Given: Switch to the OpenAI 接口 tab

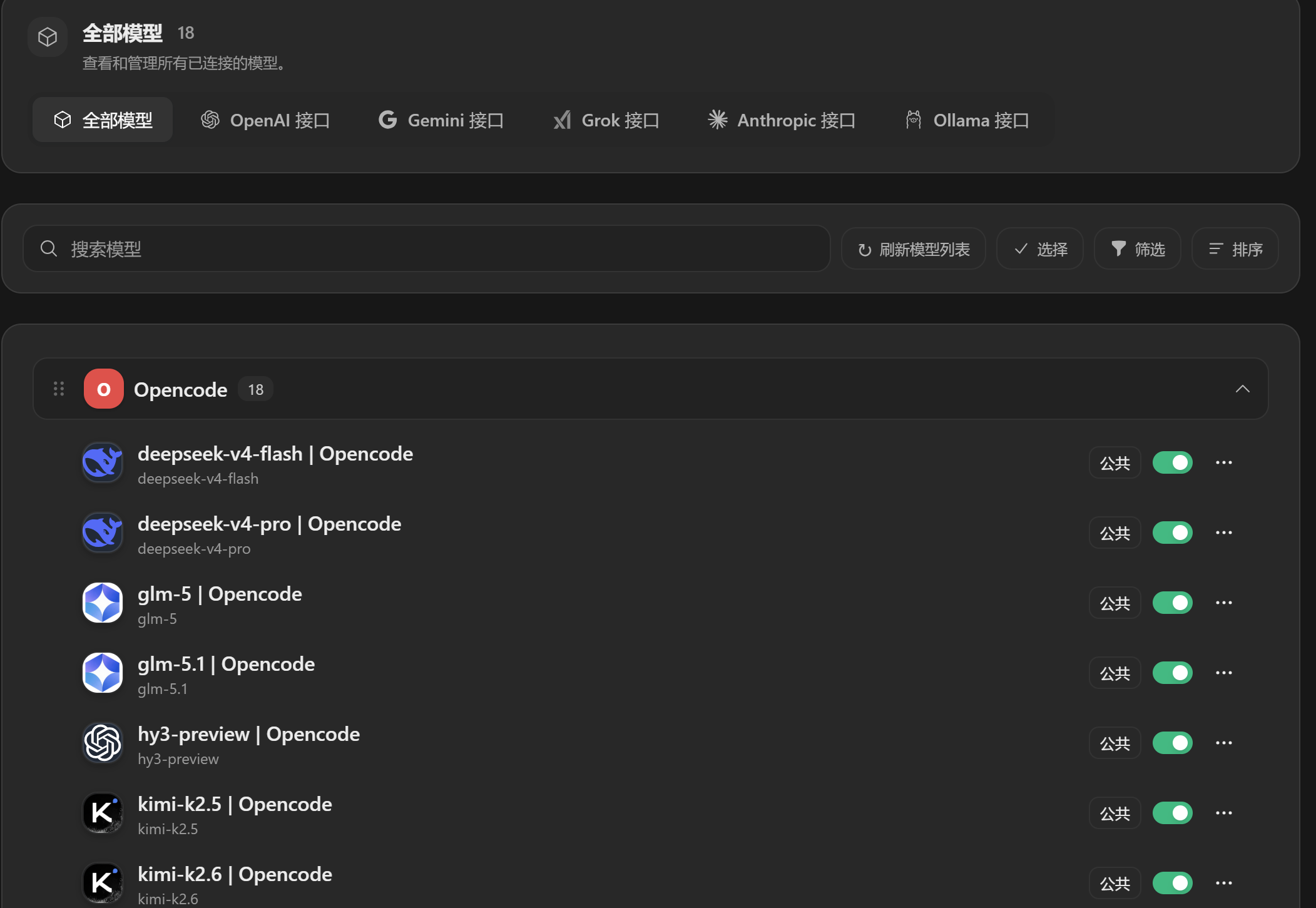Looking at the screenshot, I should point(265,120).
